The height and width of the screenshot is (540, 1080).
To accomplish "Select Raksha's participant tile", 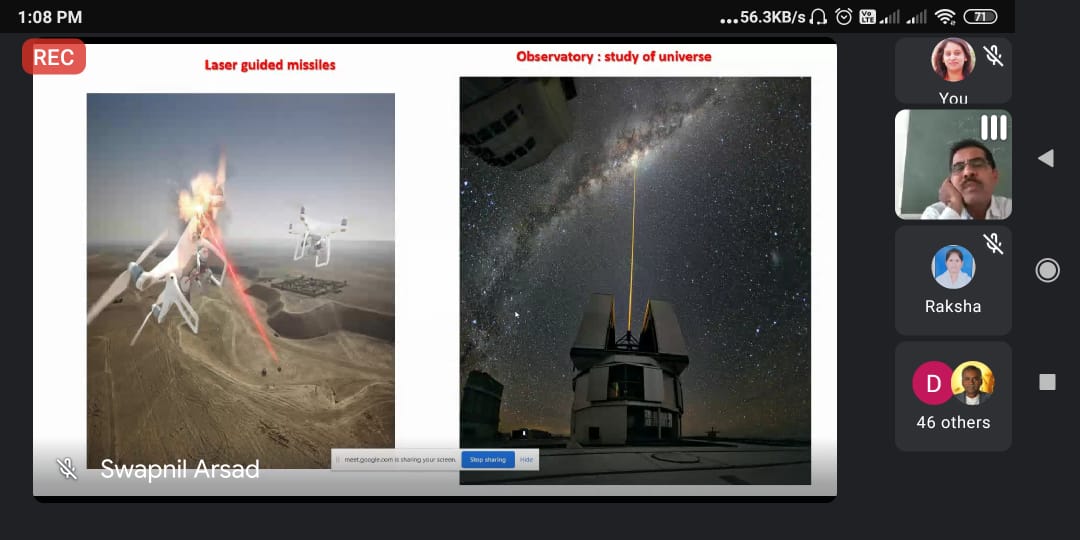I will (x=953, y=280).
